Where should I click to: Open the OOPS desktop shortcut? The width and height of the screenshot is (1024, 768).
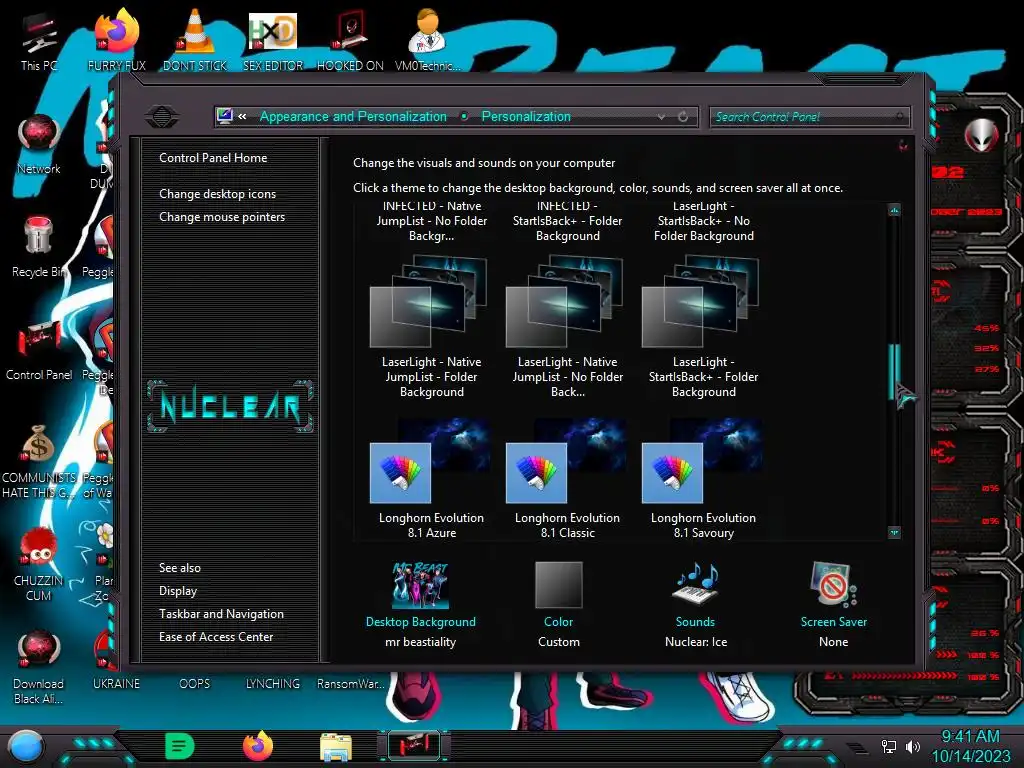pyautogui.click(x=195, y=683)
